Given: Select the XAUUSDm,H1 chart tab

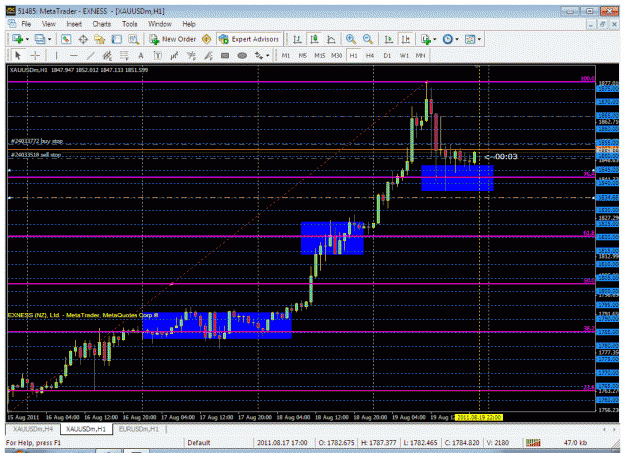Looking at the screenshot, I should click(86, 429).
